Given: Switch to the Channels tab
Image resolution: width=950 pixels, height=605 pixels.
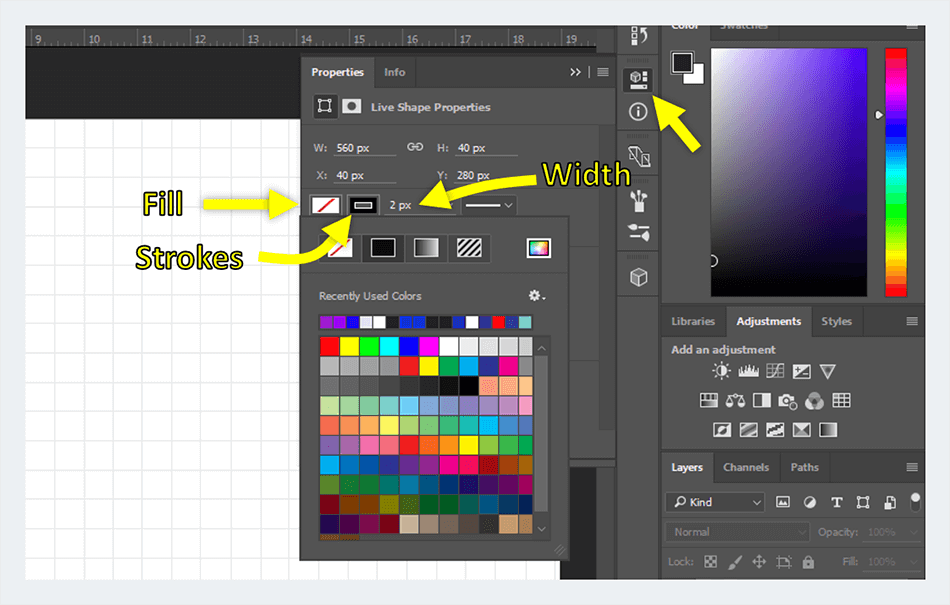Looking at the screenshot, I should [746, 467].
